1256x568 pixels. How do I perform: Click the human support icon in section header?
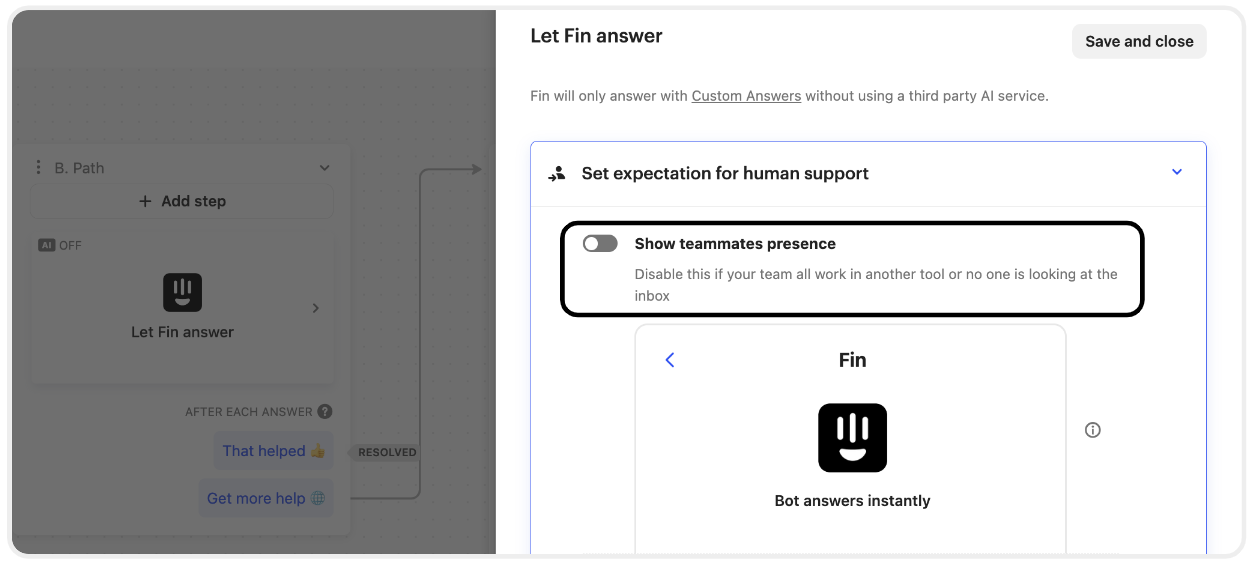[557, 173]
